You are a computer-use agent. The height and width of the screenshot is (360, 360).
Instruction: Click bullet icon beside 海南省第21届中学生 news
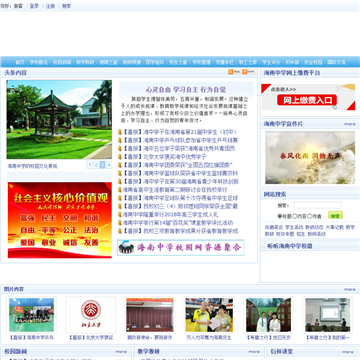click(x=120, y=132)
